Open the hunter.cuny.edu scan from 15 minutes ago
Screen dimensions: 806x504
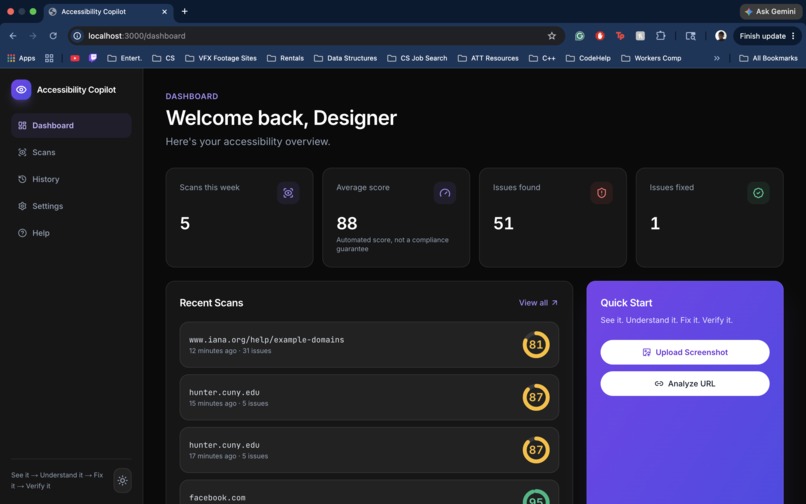[x=369, y=398]
